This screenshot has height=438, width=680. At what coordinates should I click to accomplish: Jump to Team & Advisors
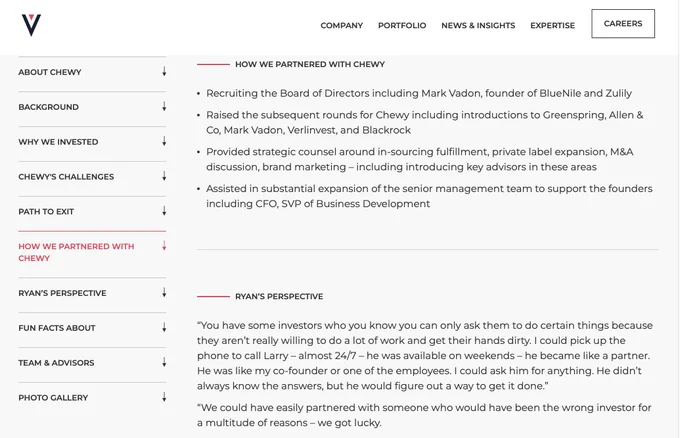(56, 363)
